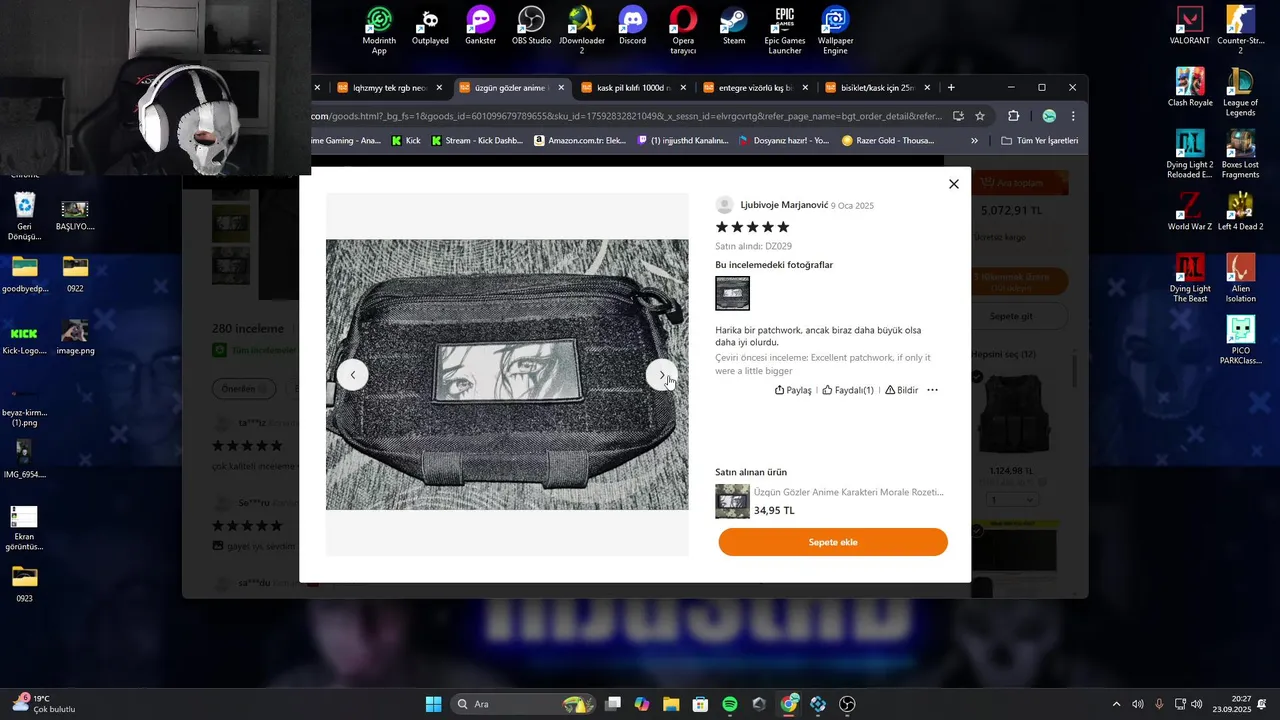The height and width of the screenshot is (720, 1280).
Task: Open the 0923 desktop folder
Action: [x=24, y=584]
